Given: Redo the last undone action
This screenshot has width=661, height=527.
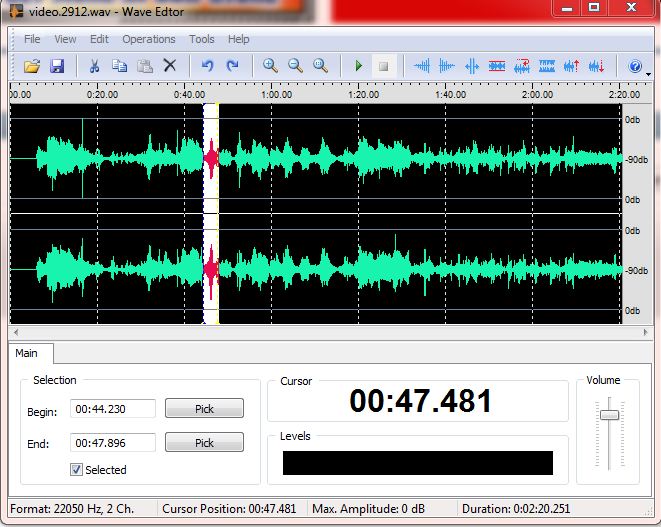Looking at the screenshot, I should tap(232, 66).
